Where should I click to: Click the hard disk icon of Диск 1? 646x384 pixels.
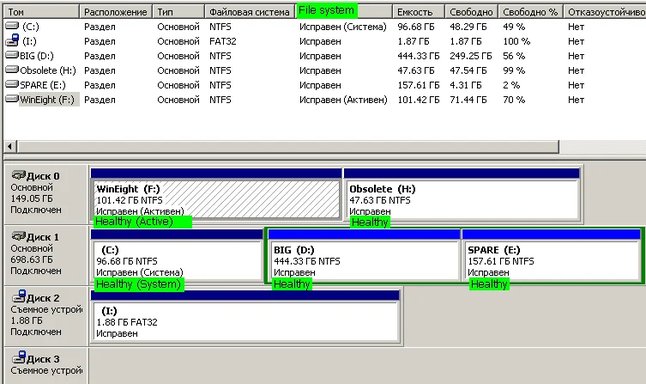(x=19, y=236)
